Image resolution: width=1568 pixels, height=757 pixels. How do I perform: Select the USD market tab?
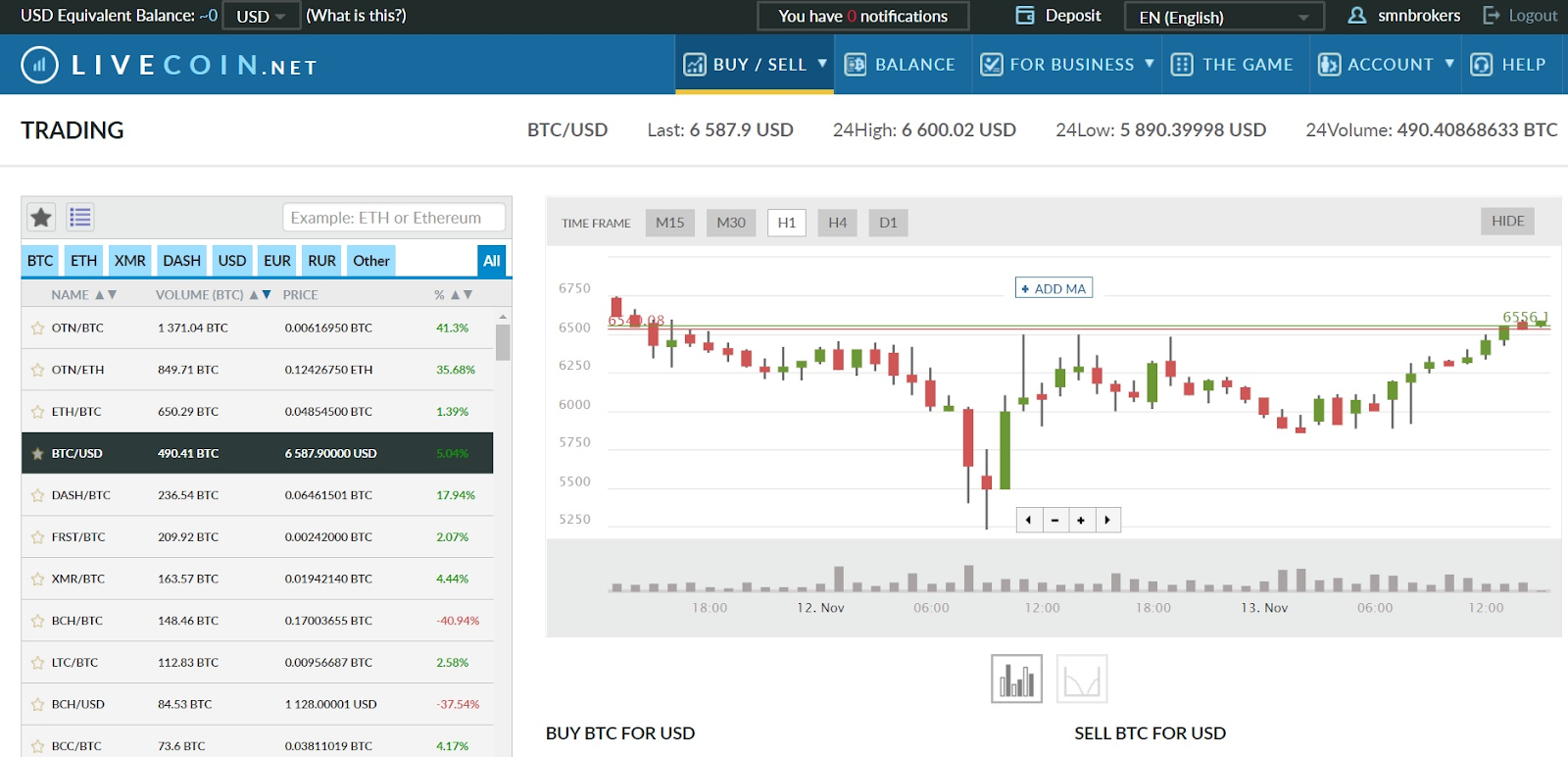[232, 261]
